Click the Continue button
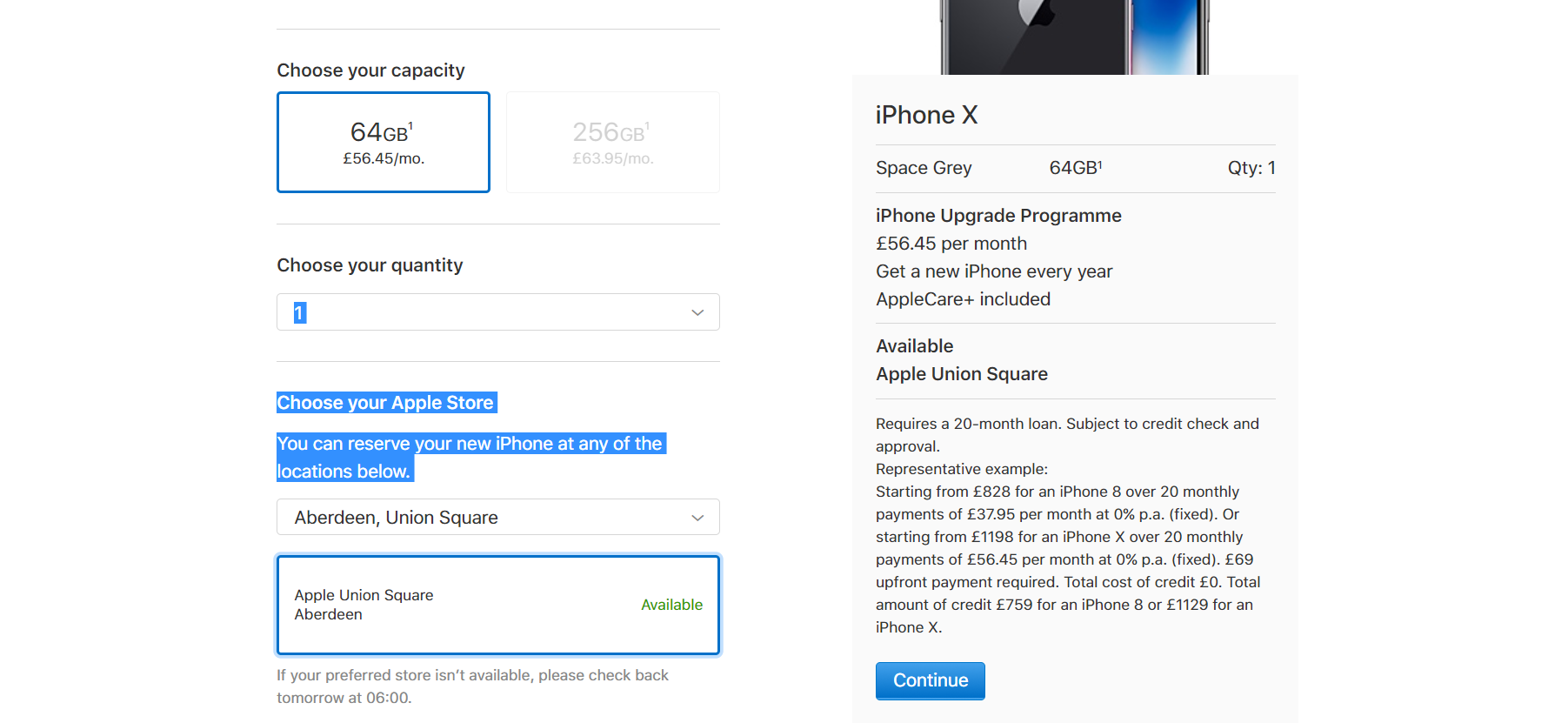 (931, 680)
